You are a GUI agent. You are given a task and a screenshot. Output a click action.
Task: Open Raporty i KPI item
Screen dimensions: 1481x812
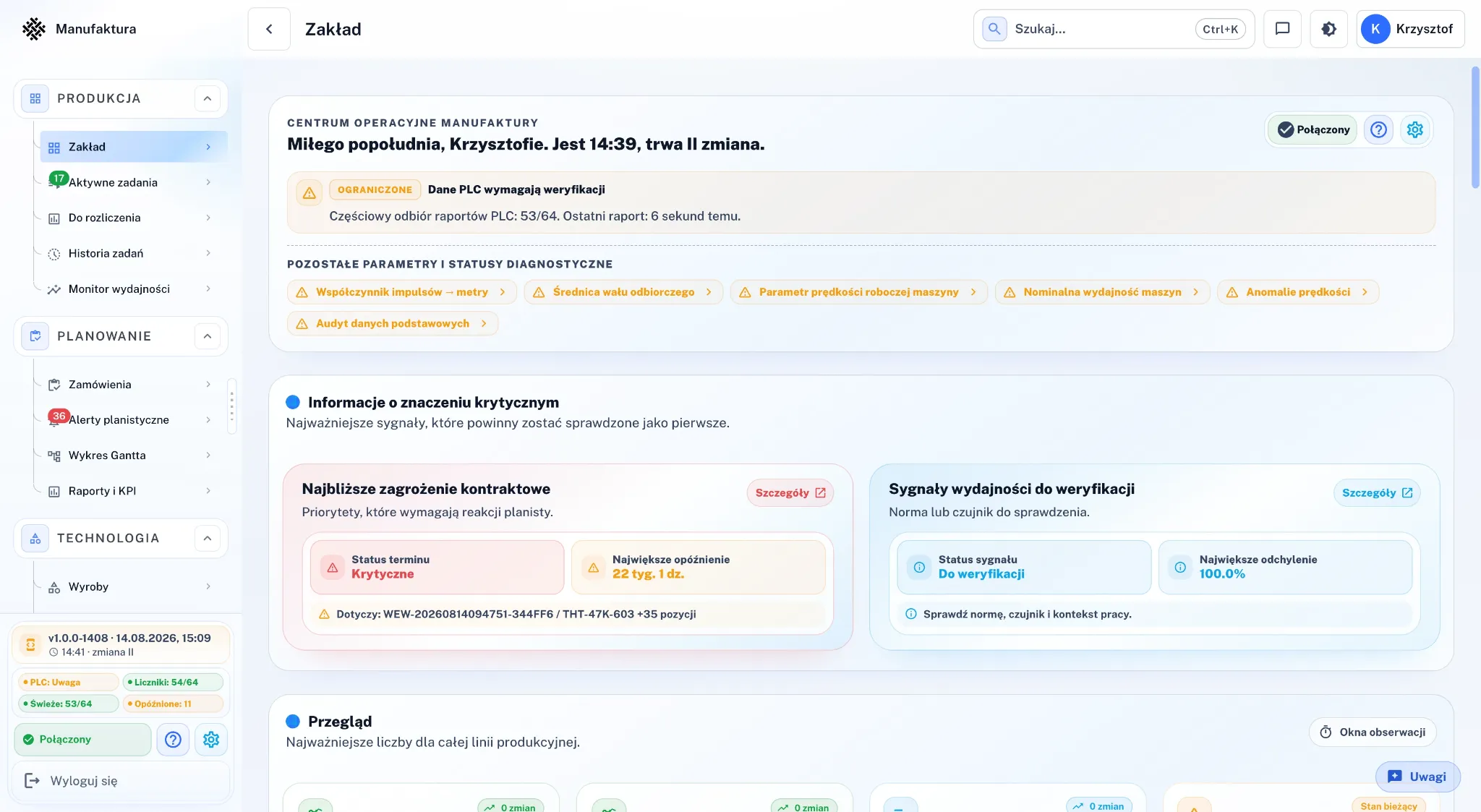133,490
